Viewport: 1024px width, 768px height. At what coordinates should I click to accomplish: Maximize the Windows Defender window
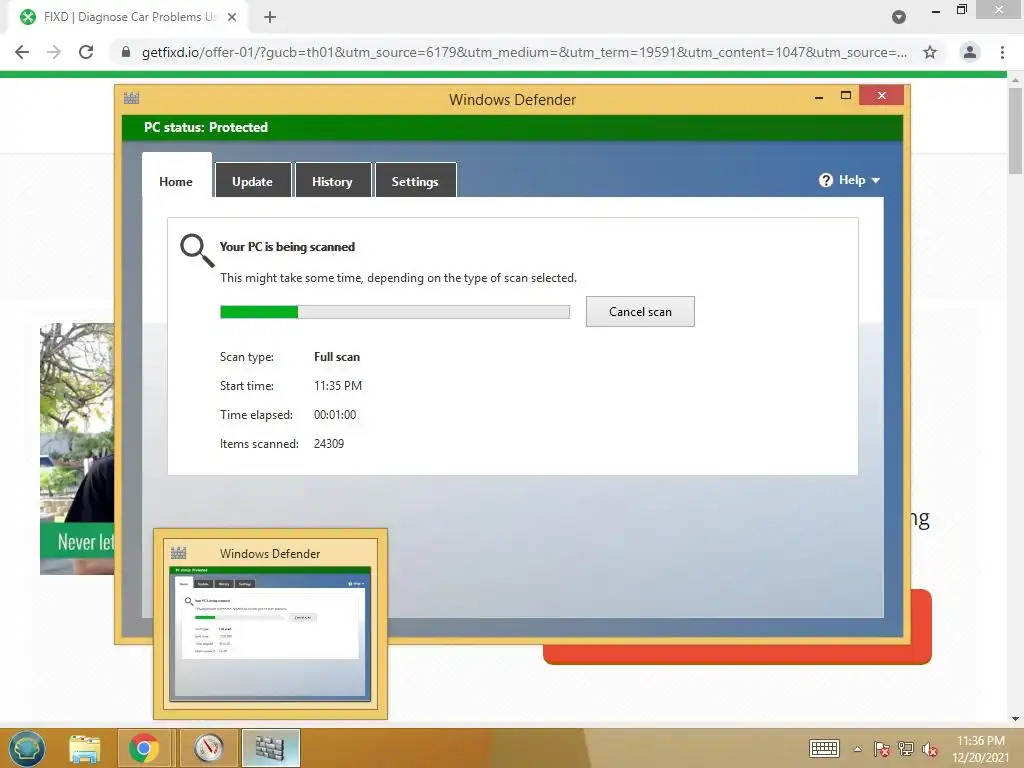tap(846, 95)
